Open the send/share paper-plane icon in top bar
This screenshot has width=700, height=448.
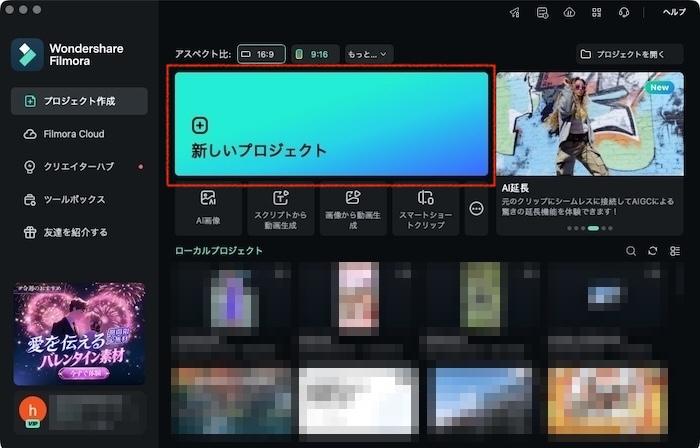(515, 12)
